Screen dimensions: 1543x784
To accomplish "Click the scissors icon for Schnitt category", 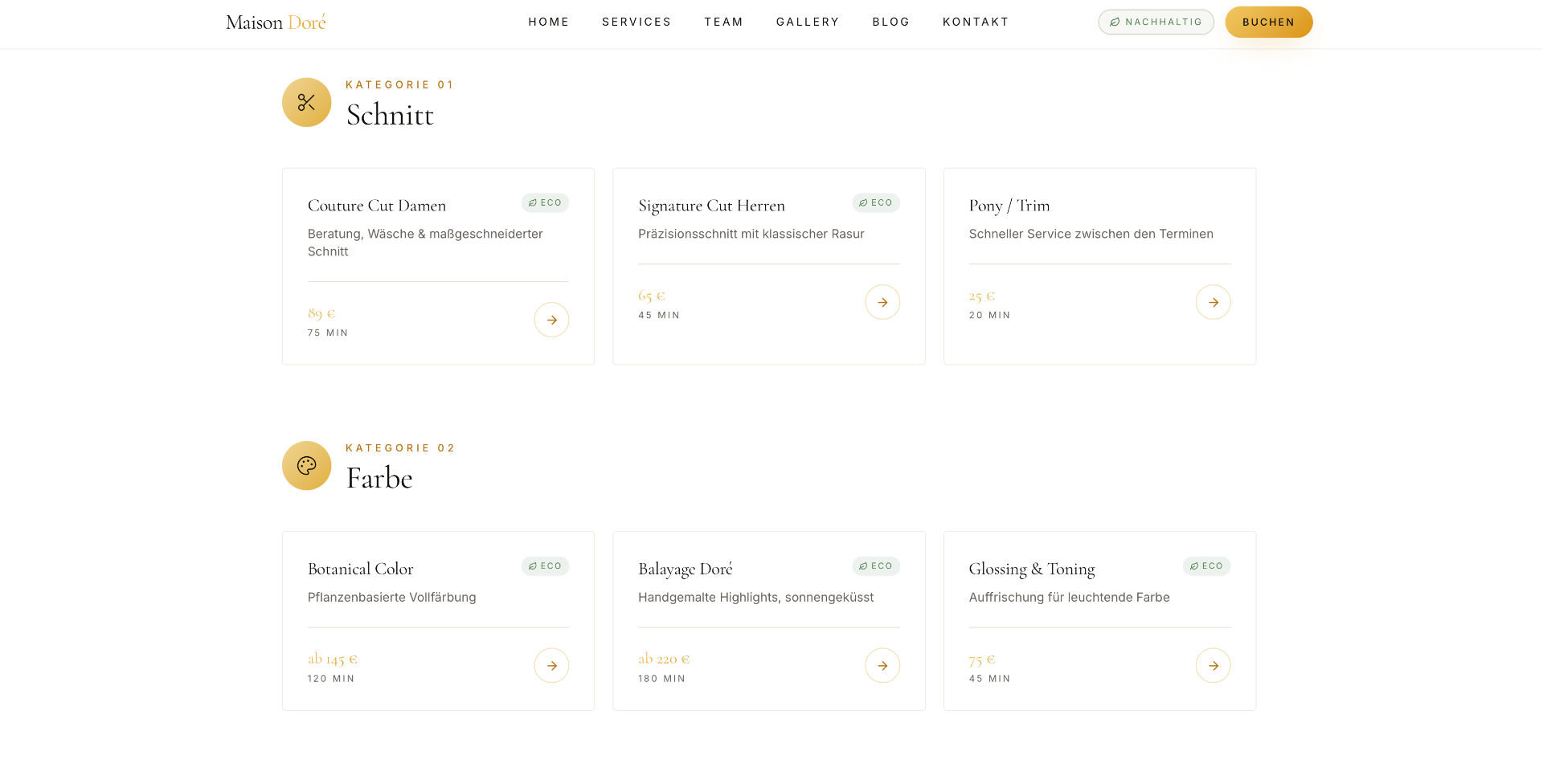I will [306, 103].
